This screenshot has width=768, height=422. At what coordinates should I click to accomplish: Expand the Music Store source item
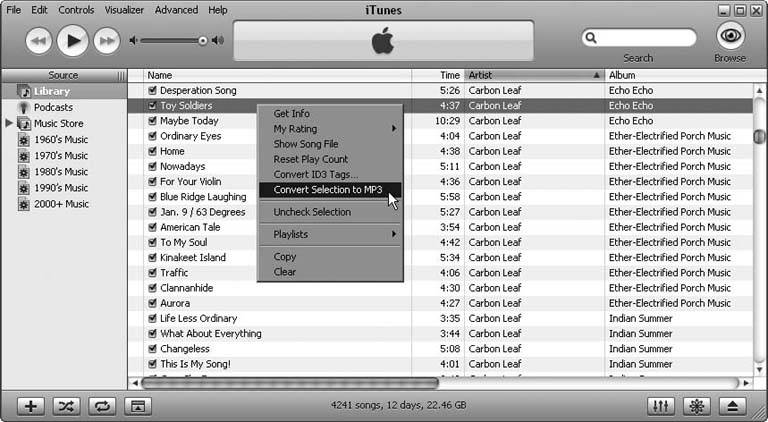[10, 123]
